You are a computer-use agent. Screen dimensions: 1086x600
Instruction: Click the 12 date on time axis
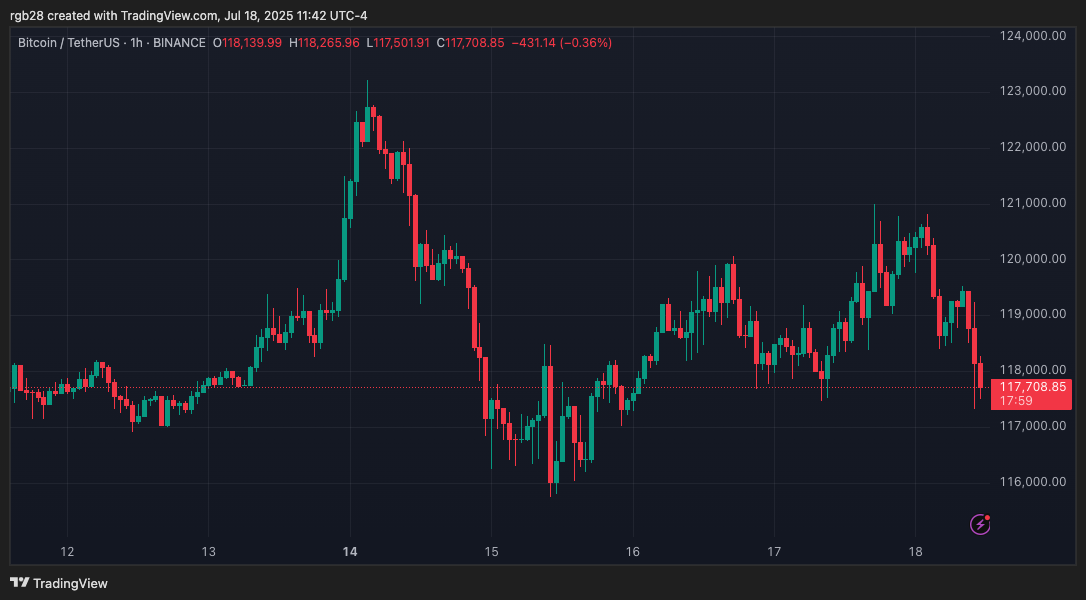67,551
